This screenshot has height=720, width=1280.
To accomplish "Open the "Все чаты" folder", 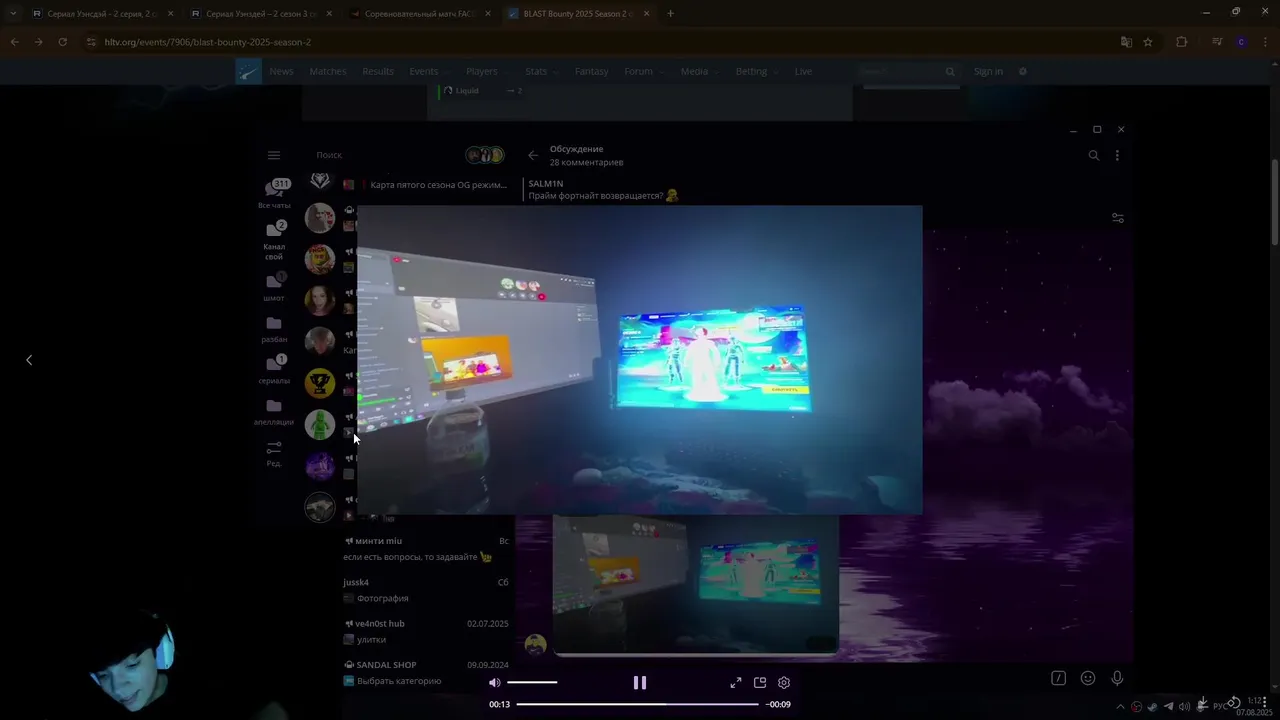I will (x=274, y=192).
